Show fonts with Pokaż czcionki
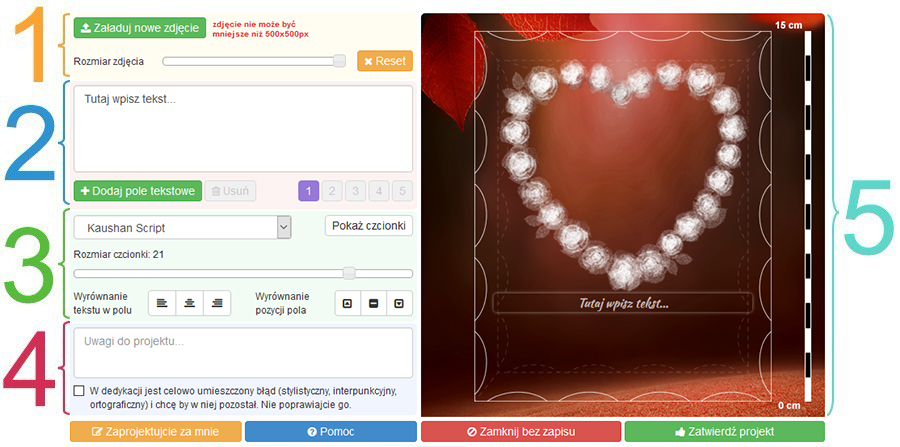The width and height of the screenshot is (900, 447). [369, 226]
